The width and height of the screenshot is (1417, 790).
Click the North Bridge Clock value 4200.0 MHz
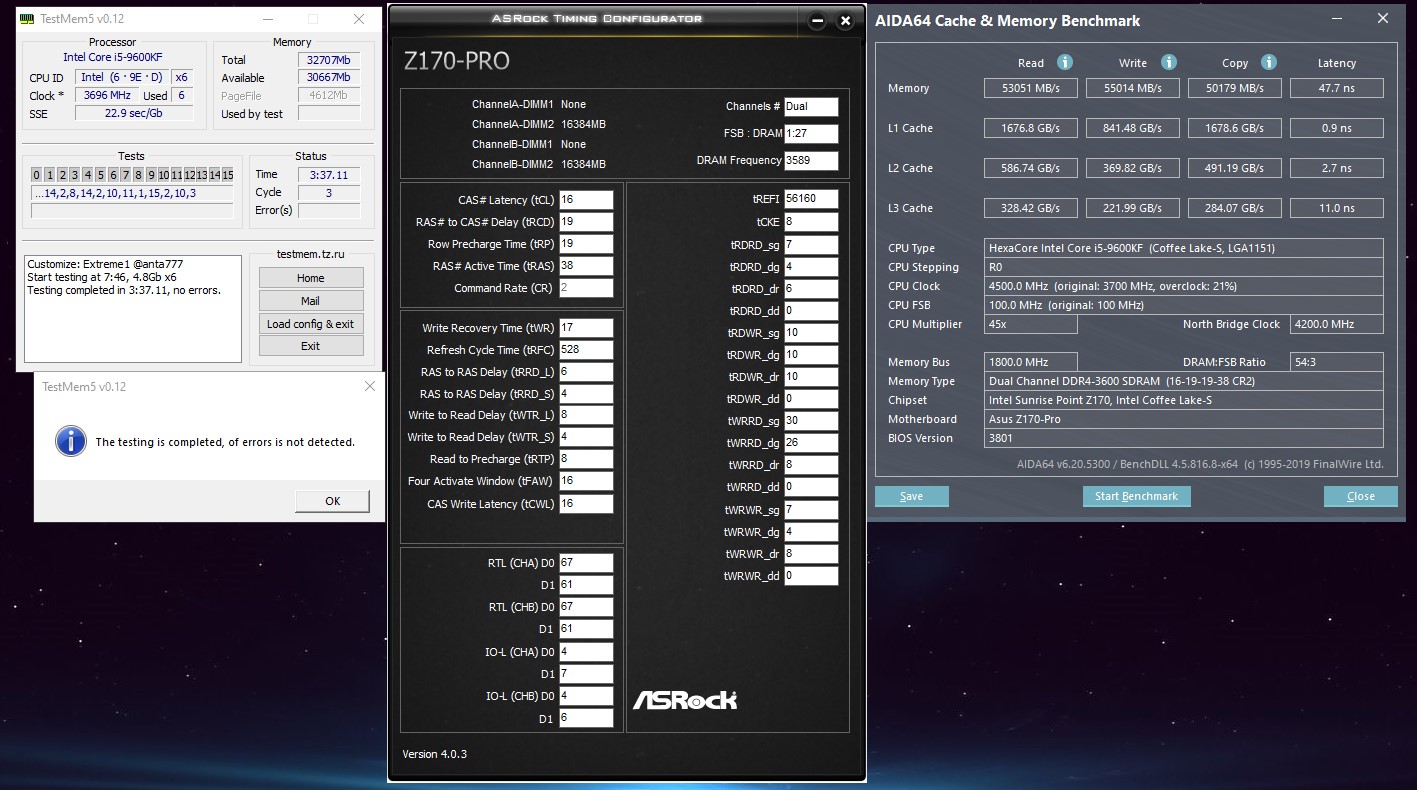point(1337,324)
